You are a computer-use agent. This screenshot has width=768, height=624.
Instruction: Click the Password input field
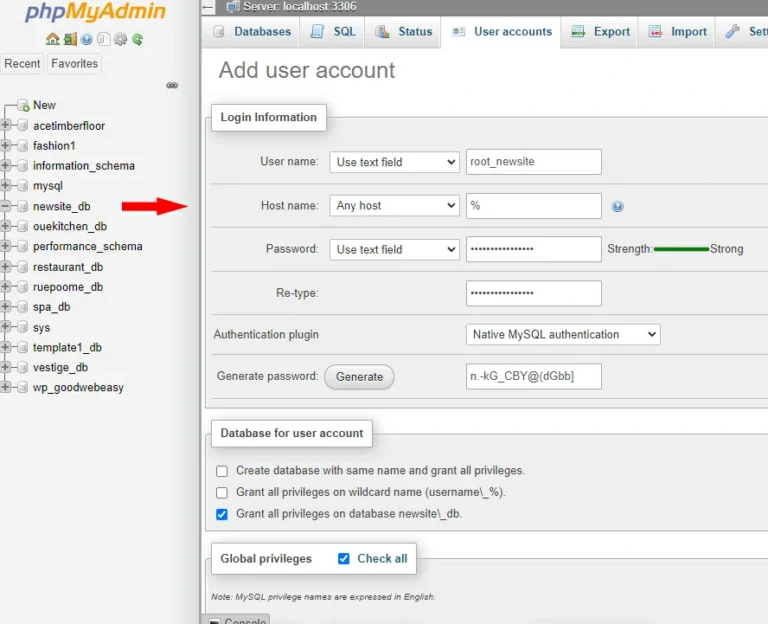[x=533, y=249]
